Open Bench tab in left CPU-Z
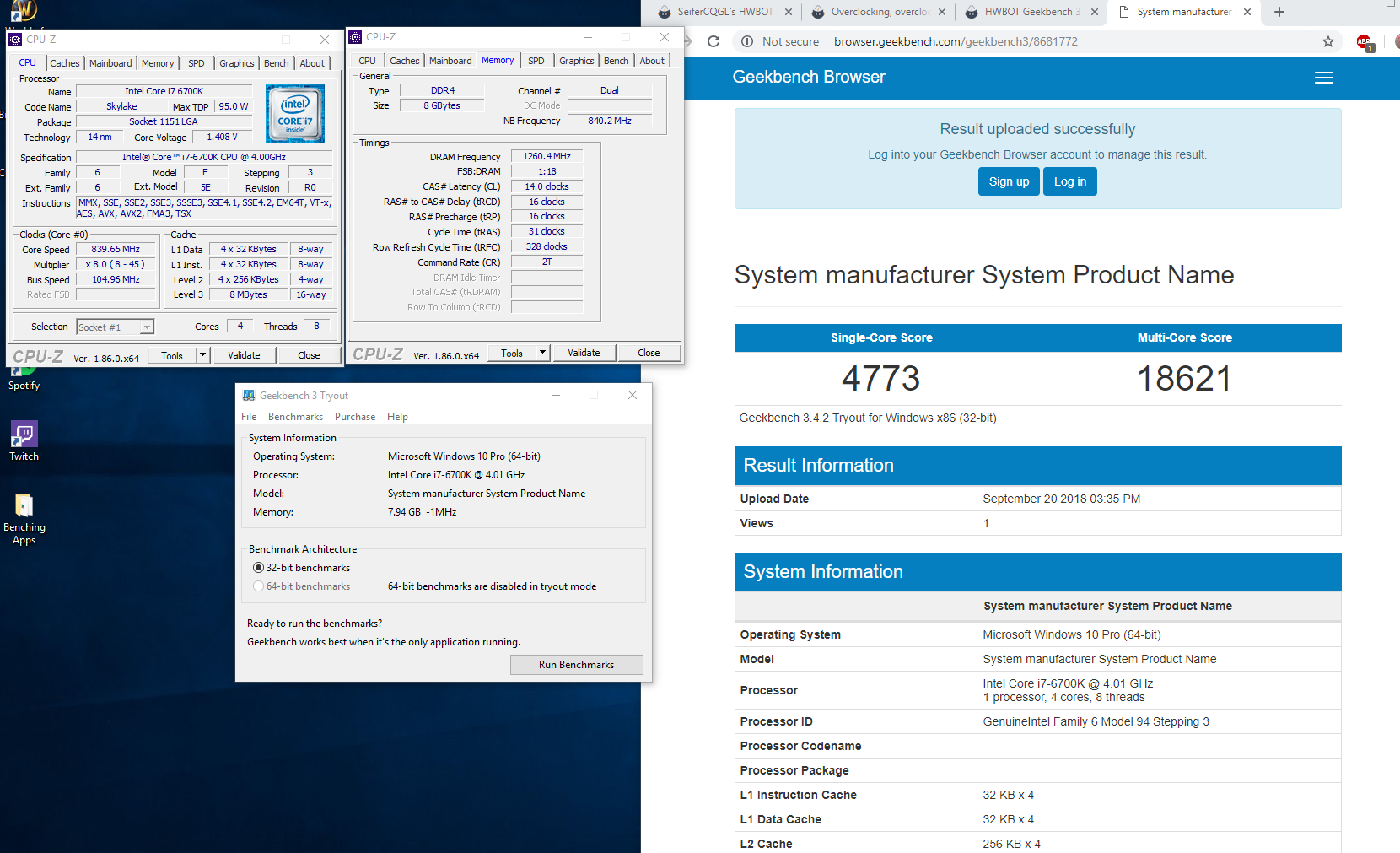The height and width of the screenshot is (853, 1400). pos(277,63)
